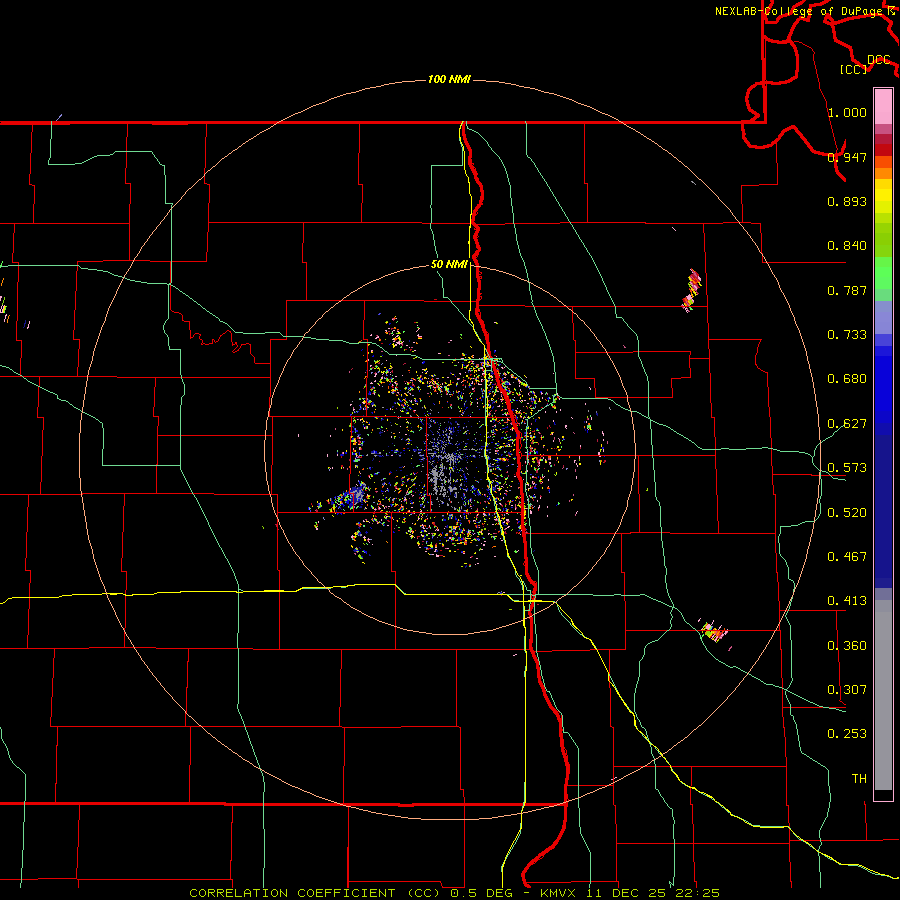Click the Correlation Coefficient caption at bottom

454,893
